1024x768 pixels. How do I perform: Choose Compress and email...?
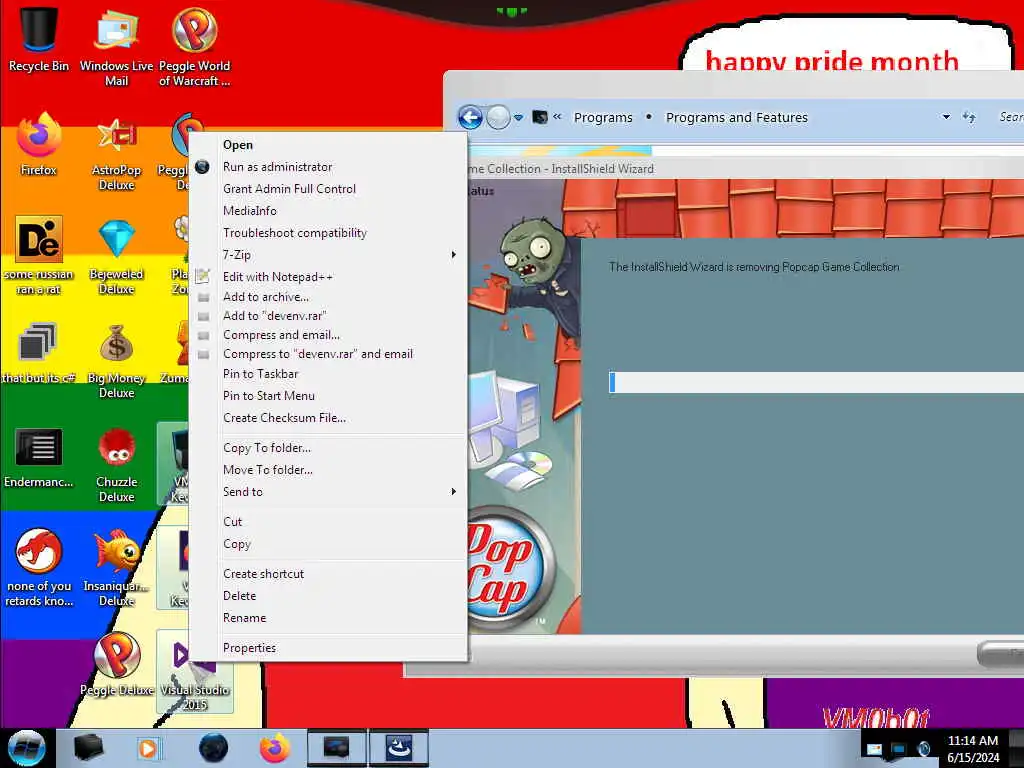[281, 335]
